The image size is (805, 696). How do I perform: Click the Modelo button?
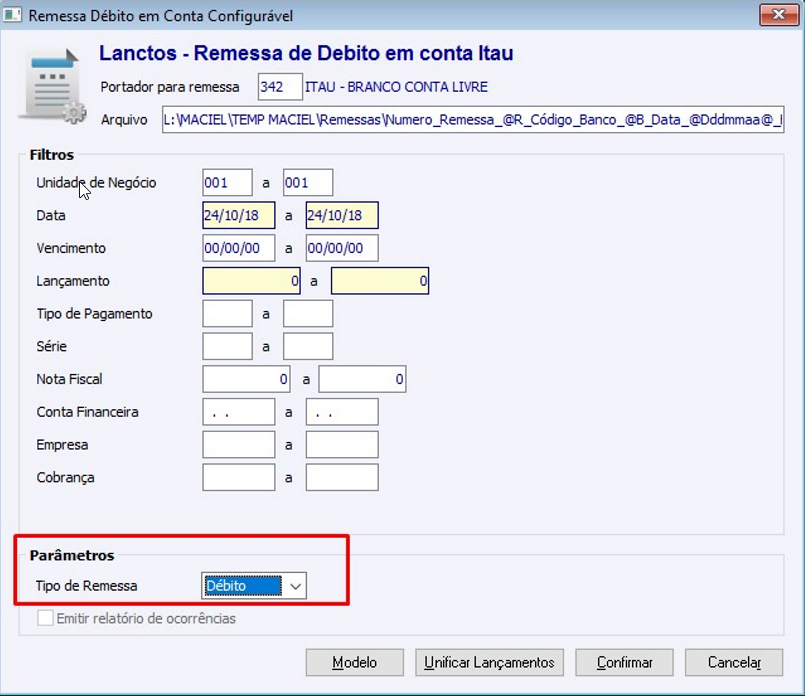[354, 662]
